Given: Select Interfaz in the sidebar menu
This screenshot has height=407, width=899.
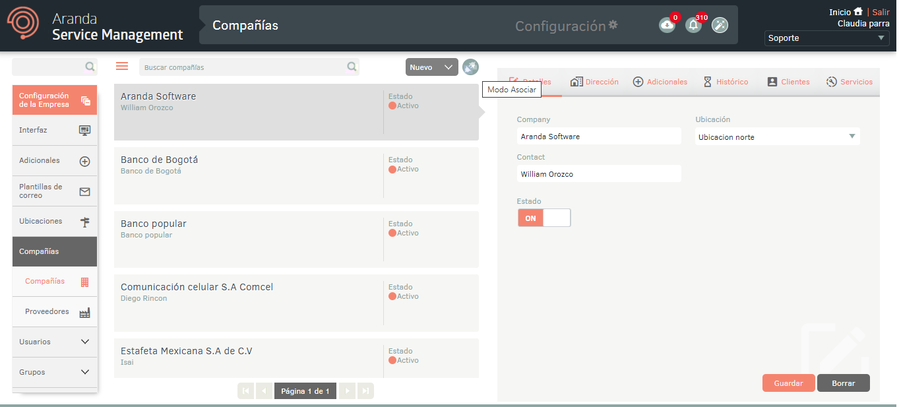Looking at the screenshot, I should [54, 130].
